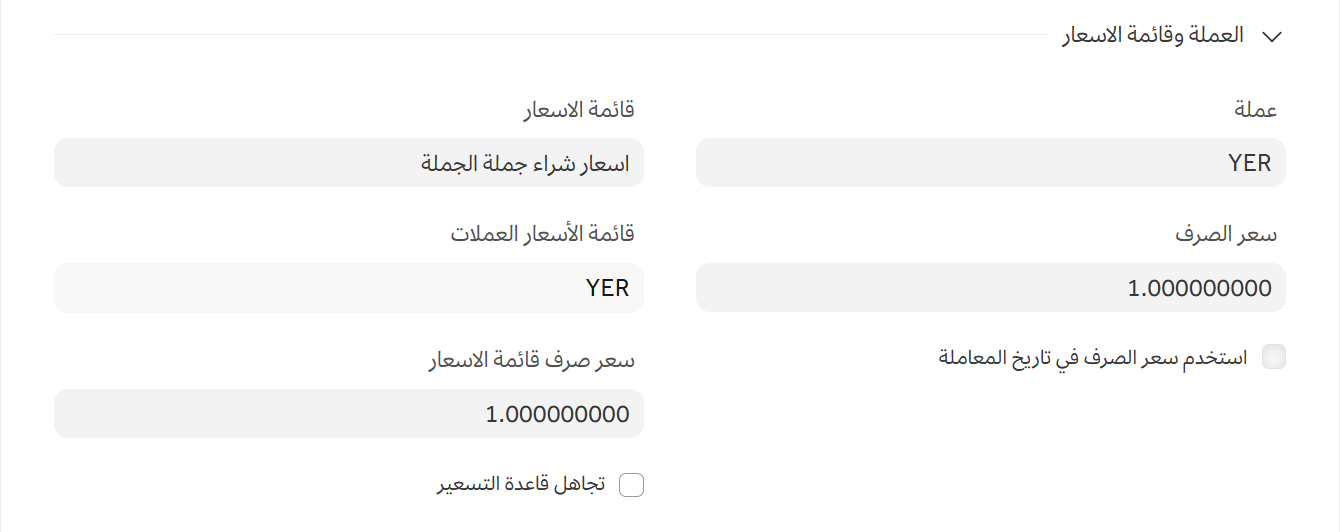The height and width of the screenshot is (532, 1340).
Task: Tick the تجاهل قاعدة التسعير checkbox
Action: point(632,485)
